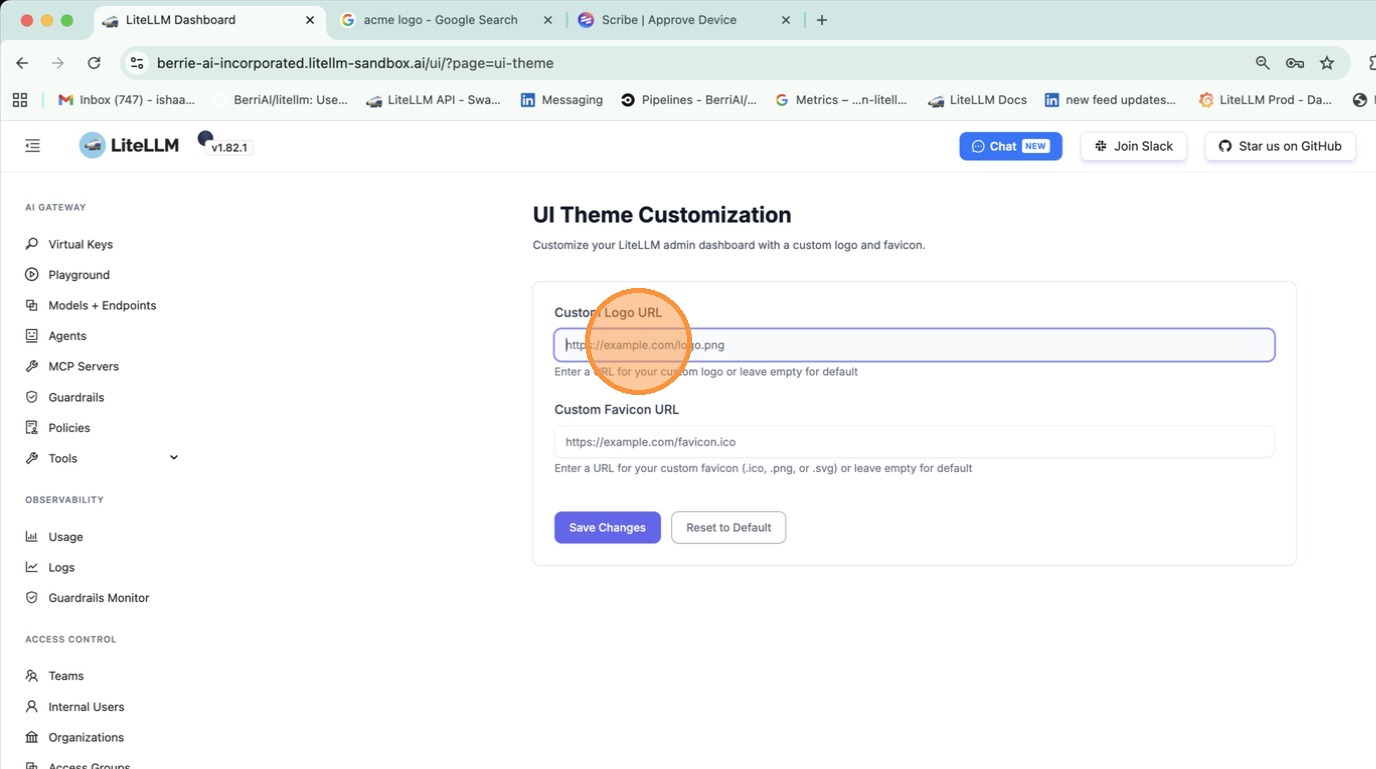Click the Guardrails Monitor shield icon
Viewport: 1376px width, 769px height.
(32, 598)
